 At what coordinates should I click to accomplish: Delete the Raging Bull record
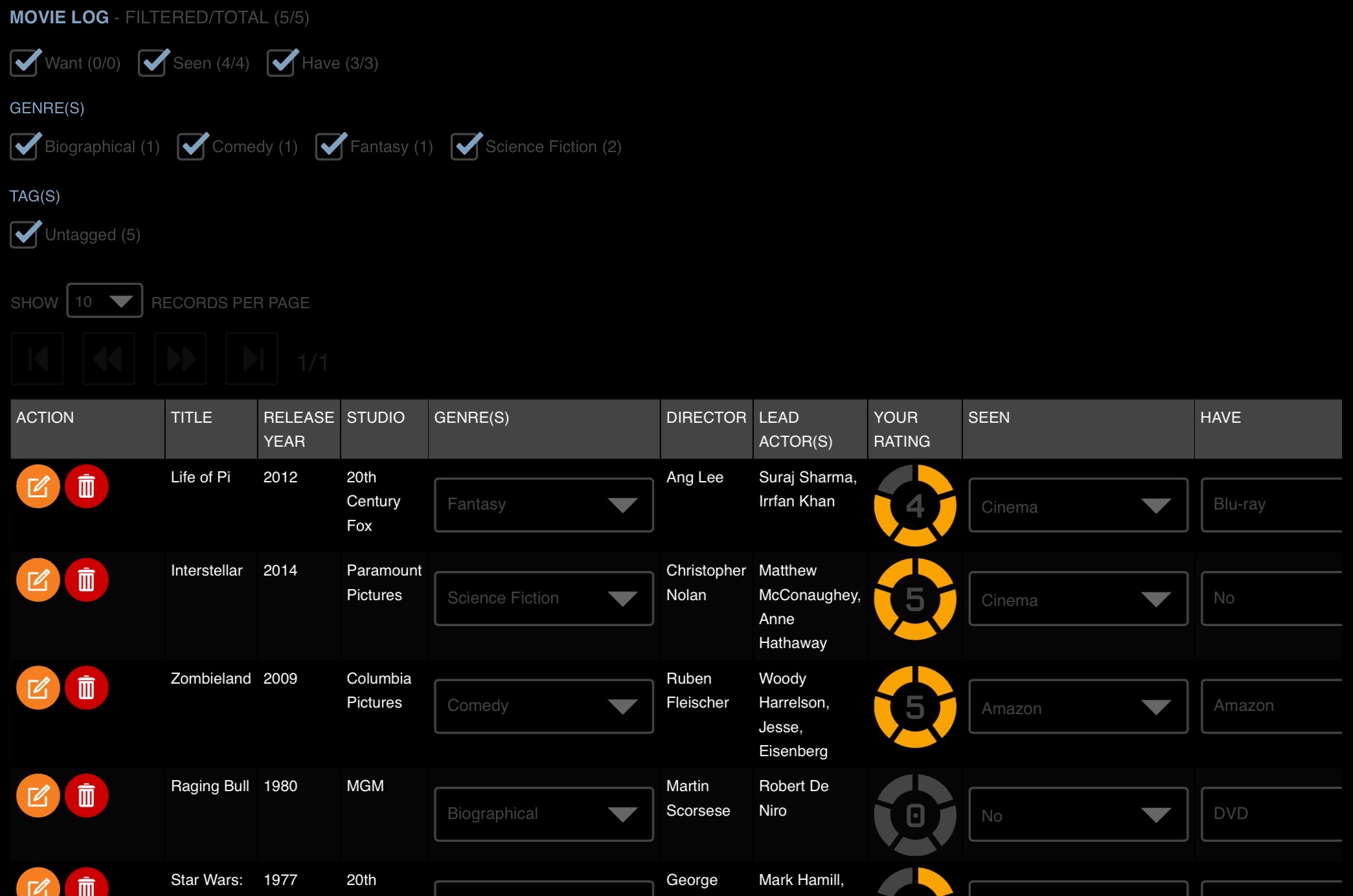[x=86, y=796]
